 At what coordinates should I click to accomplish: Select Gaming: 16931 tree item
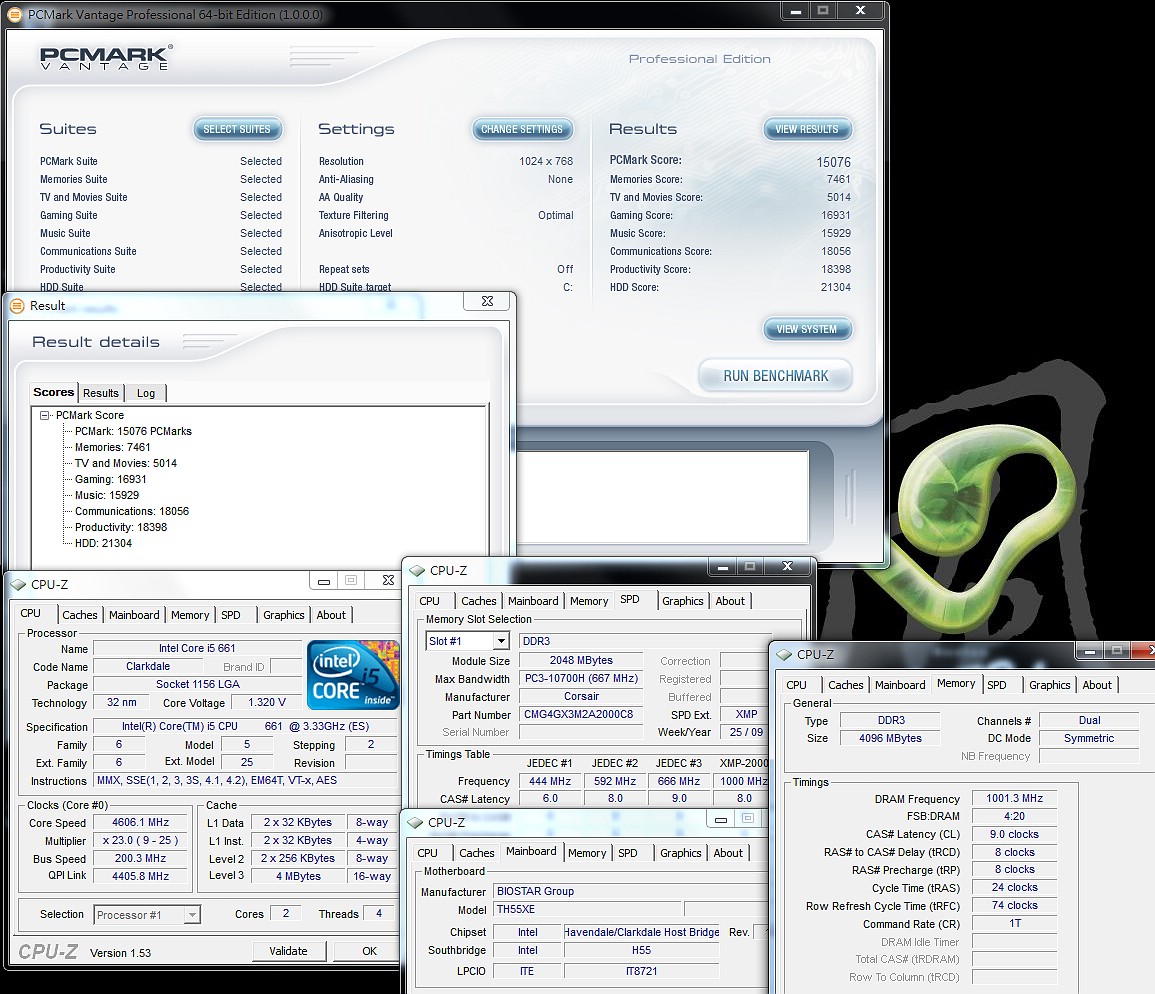click(110, 479)
